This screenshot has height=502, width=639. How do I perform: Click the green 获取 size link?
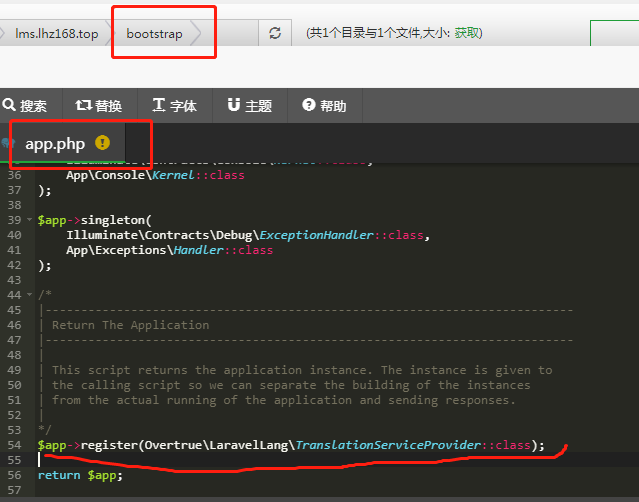[x=467, y=33]
